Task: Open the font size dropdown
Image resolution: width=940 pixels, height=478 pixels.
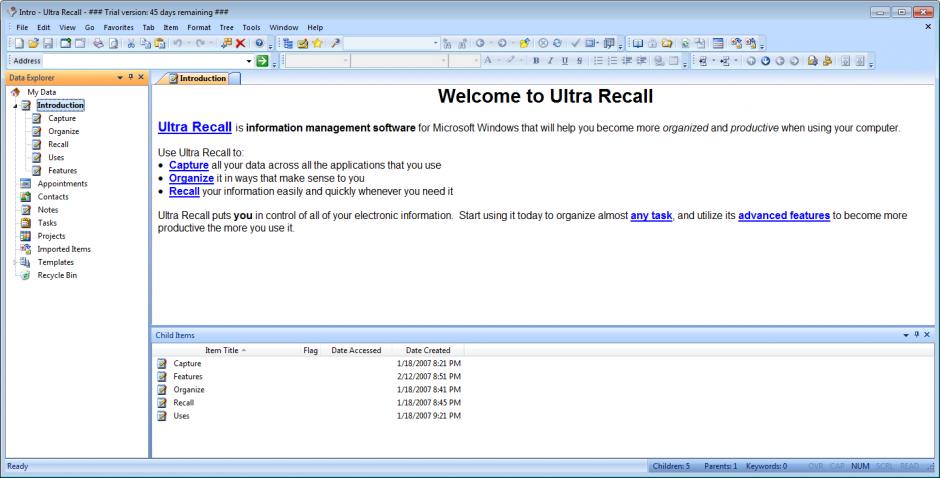Action: (x=476, y=61)
